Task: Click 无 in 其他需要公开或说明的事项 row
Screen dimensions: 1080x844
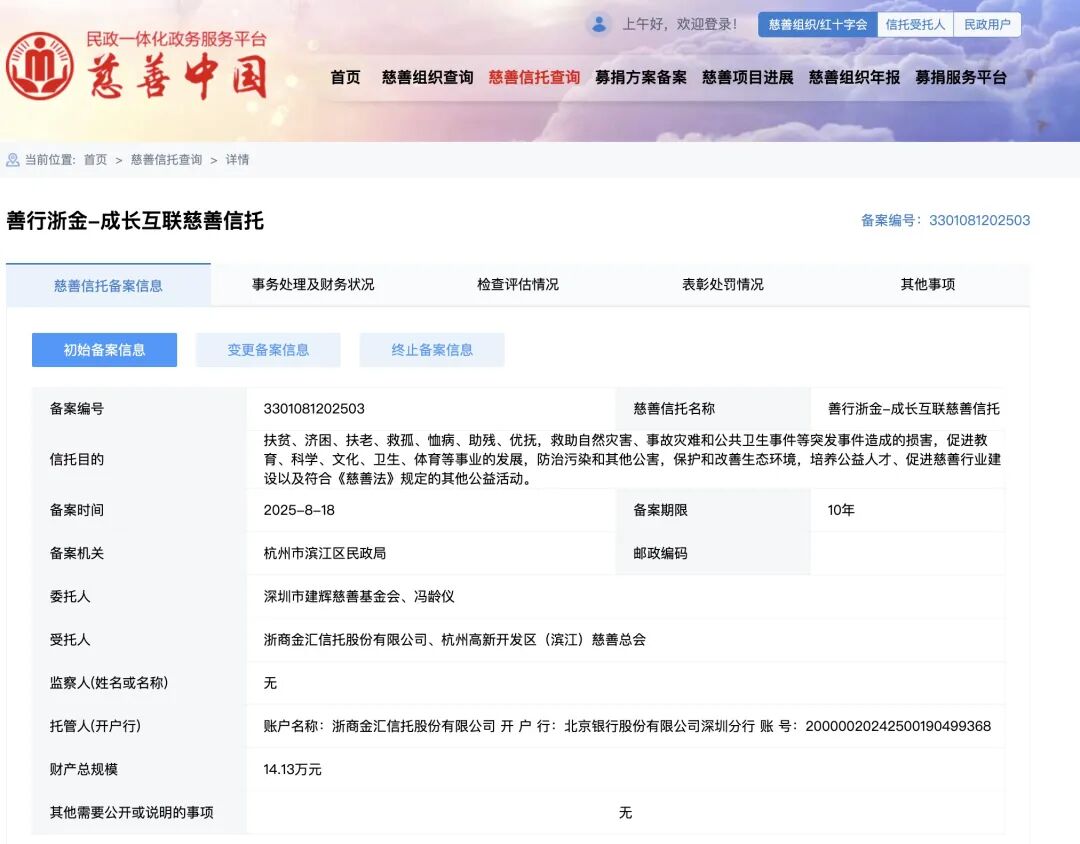Action: pyautogui.click(x=625, y=812)
